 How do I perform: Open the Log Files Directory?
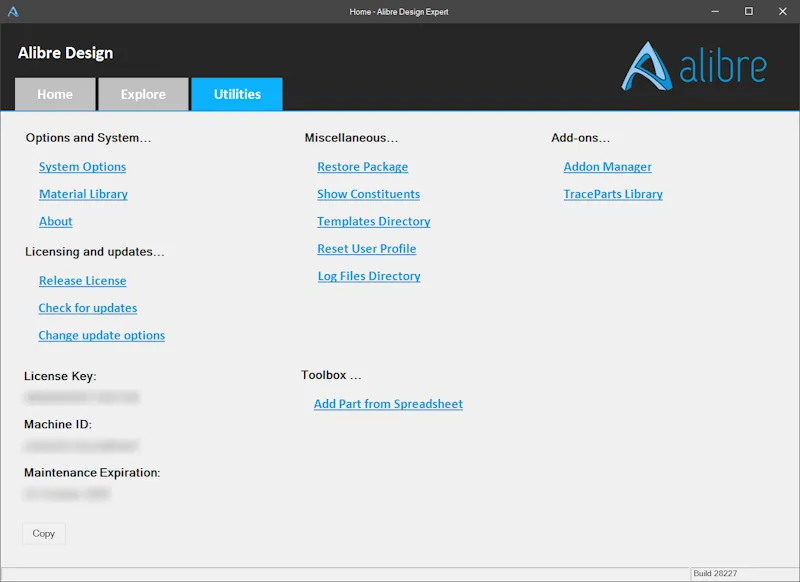tap(369, 276)
